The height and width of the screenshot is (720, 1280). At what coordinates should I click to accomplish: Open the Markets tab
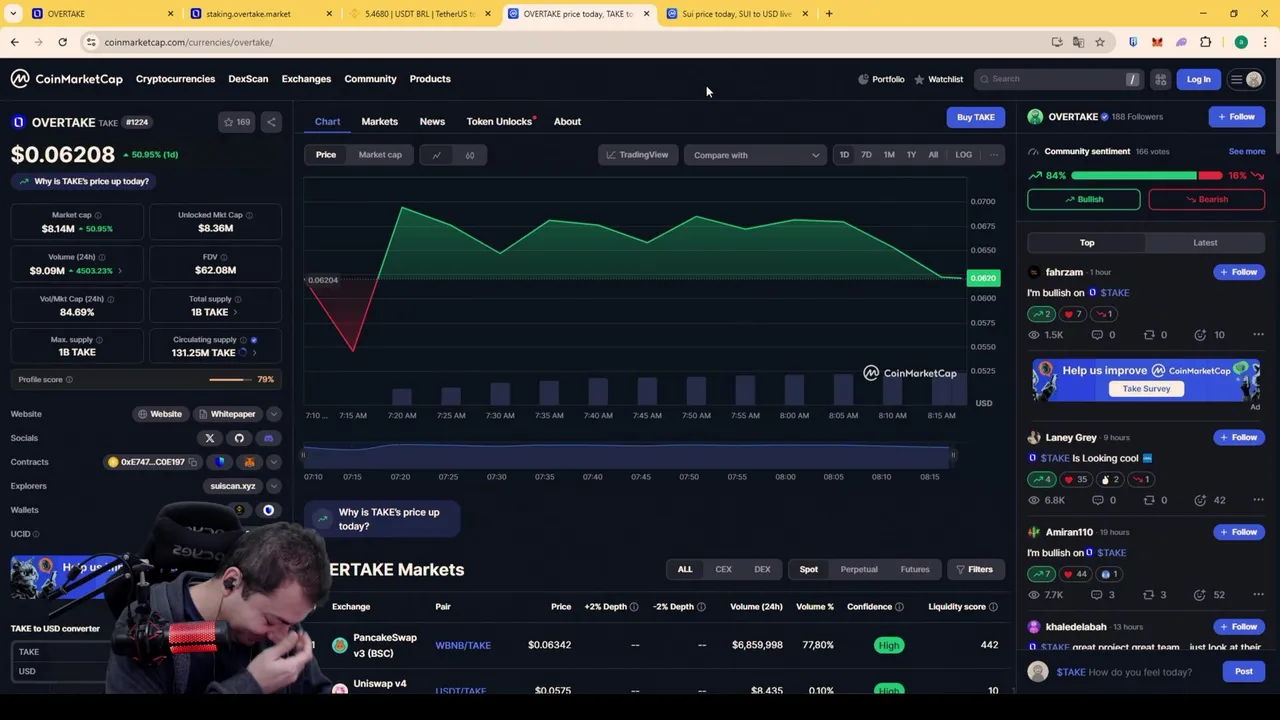click(x=379, y=121)
